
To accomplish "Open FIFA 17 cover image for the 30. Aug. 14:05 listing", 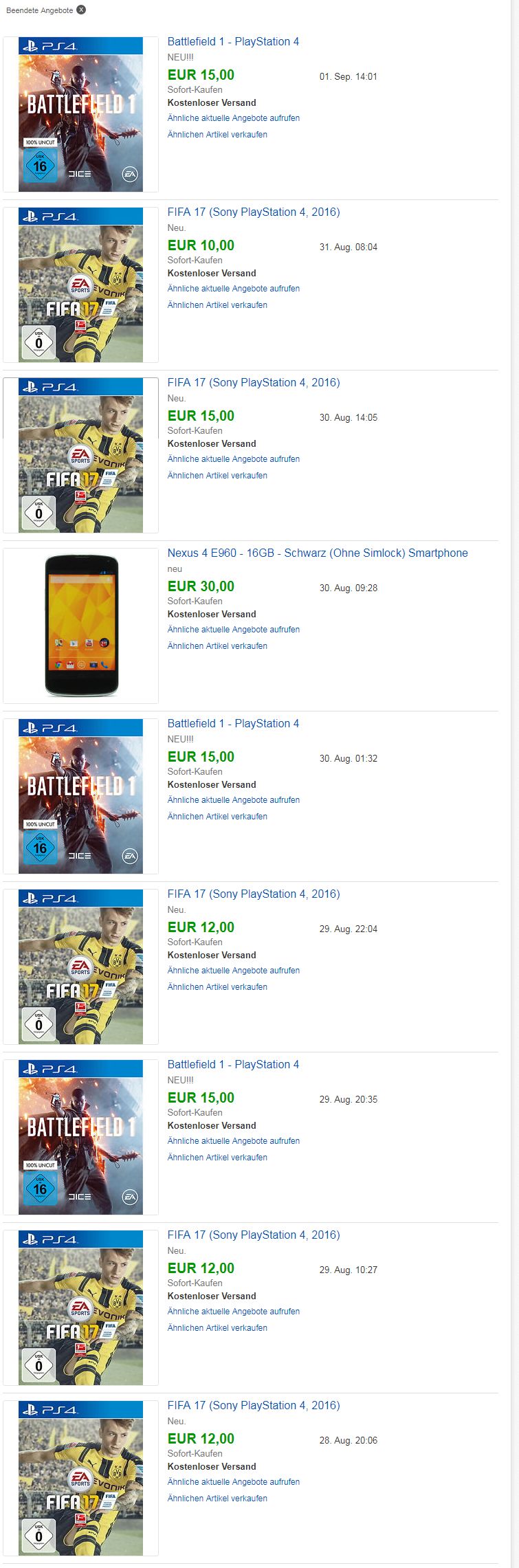I will pos(81,455).
